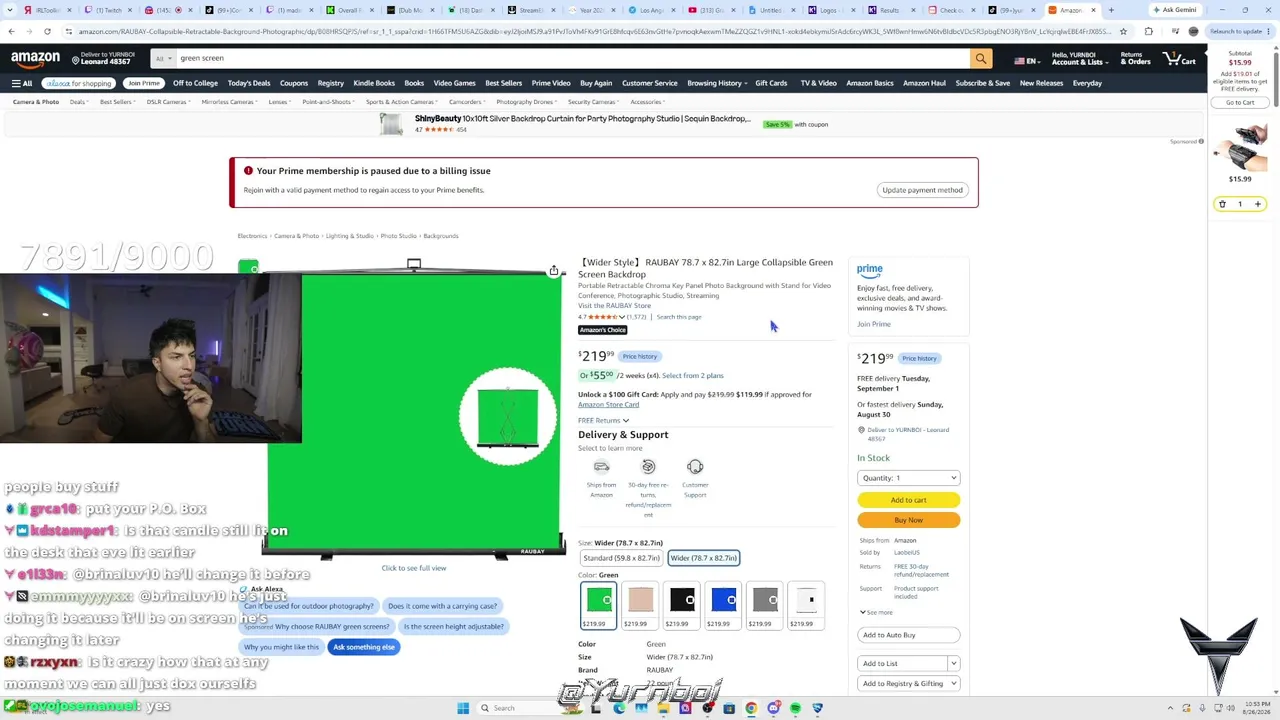Choose the gray color swatch
Viewport: 1280px width, 720px height.
point(765,605)
